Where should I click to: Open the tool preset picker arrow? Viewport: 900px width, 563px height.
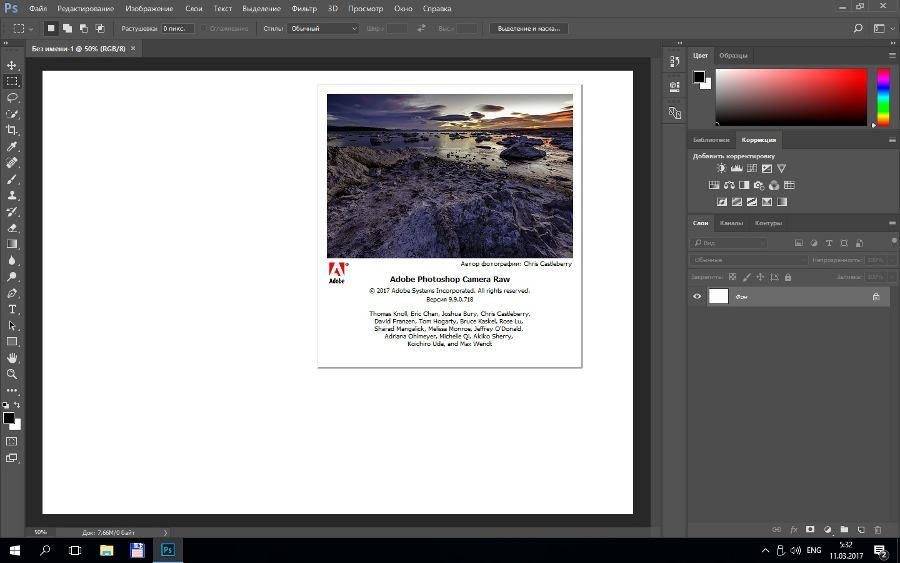31,29
